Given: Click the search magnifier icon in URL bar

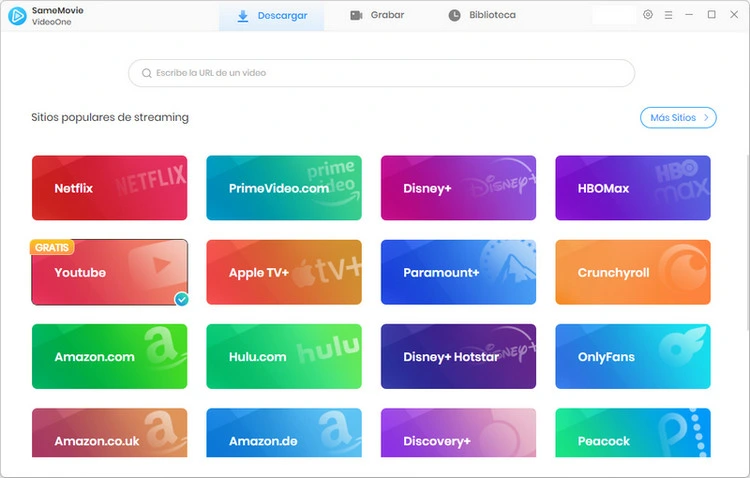Looking at the screenshot, I should pos(146,73).
